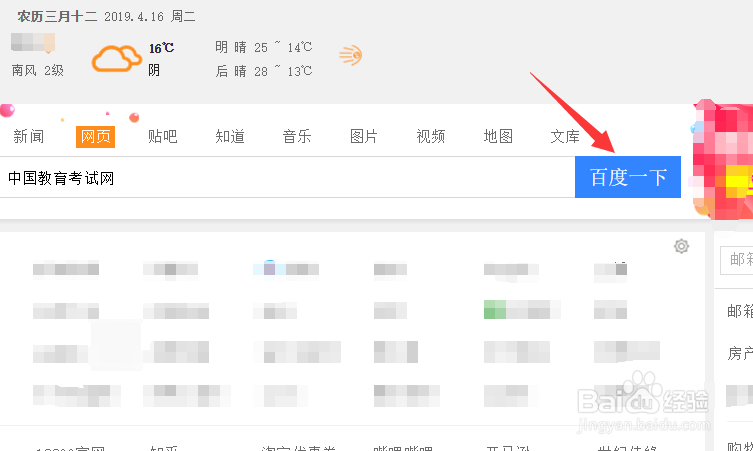Click the cloudy weather icon

point(117,58)
